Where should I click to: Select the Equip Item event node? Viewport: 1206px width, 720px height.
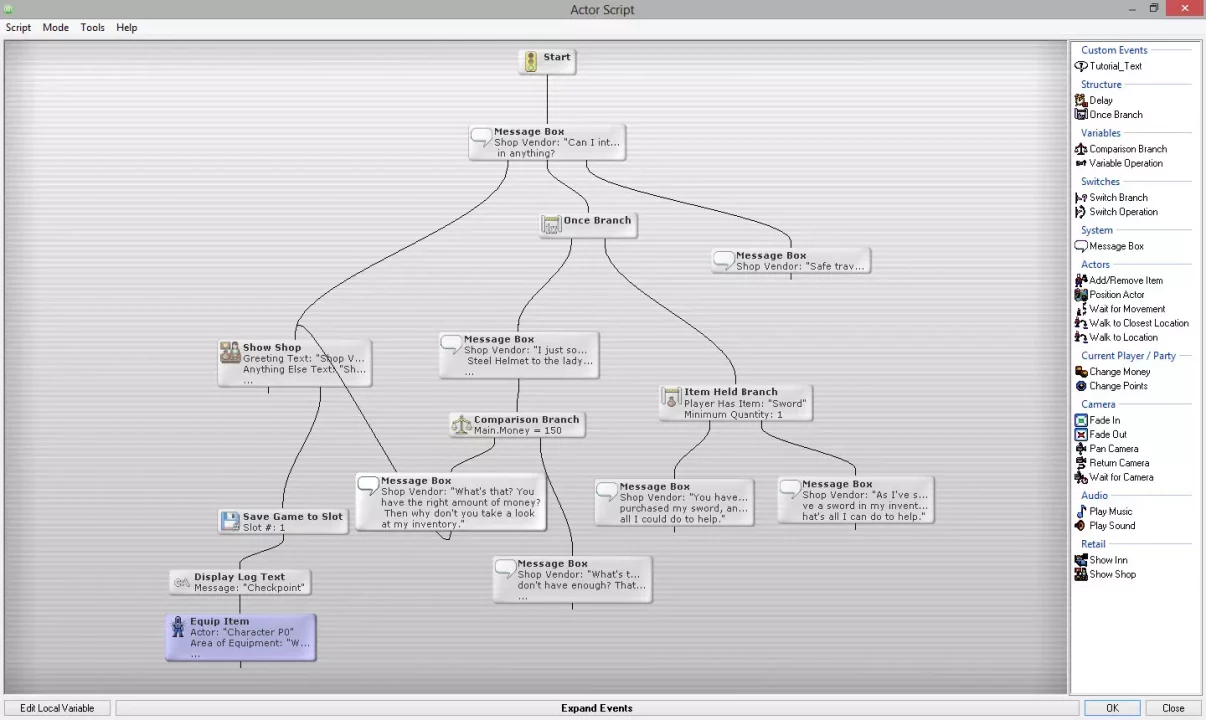(x=241, y=637)
